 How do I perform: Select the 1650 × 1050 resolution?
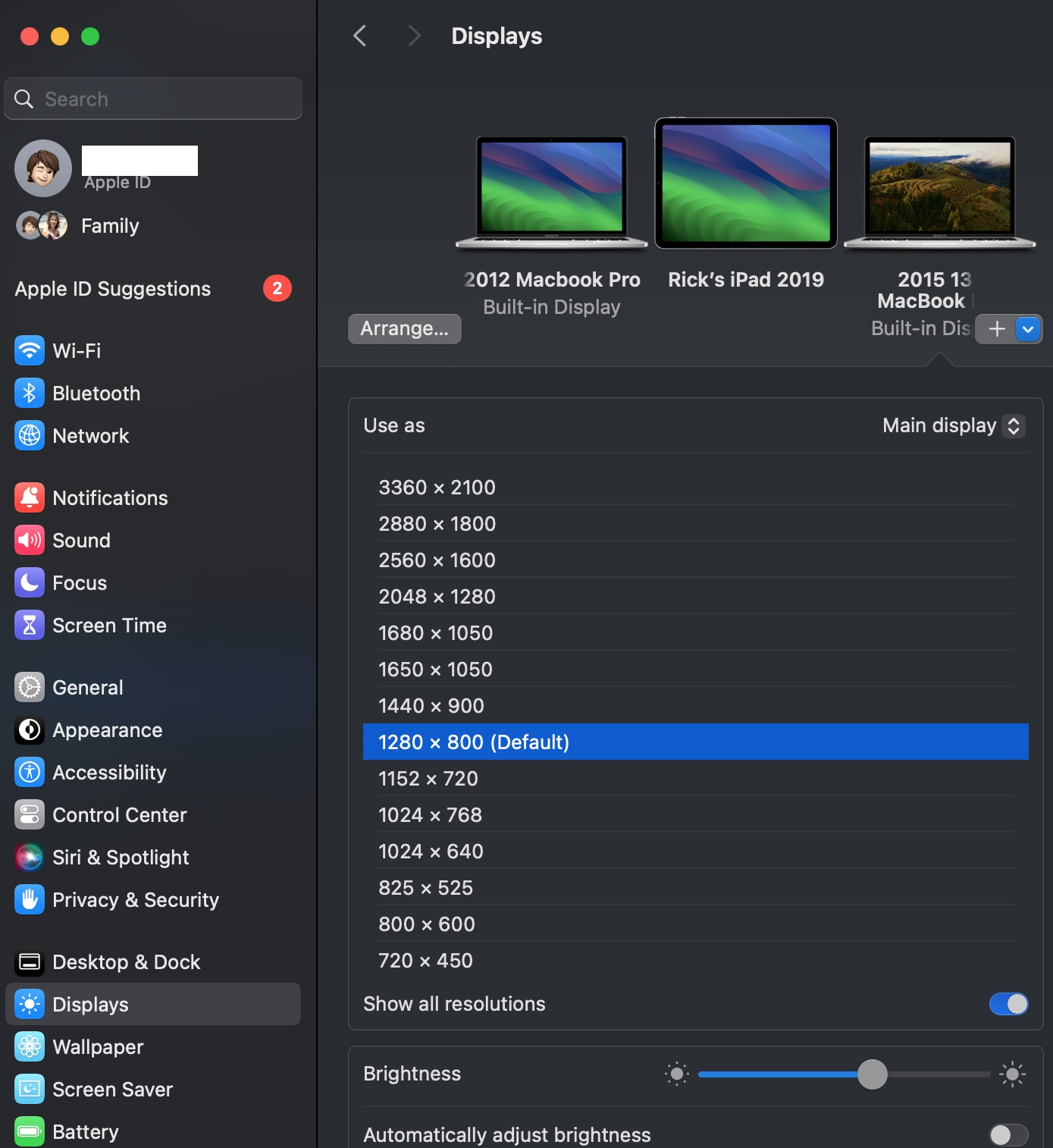point(696,669)
